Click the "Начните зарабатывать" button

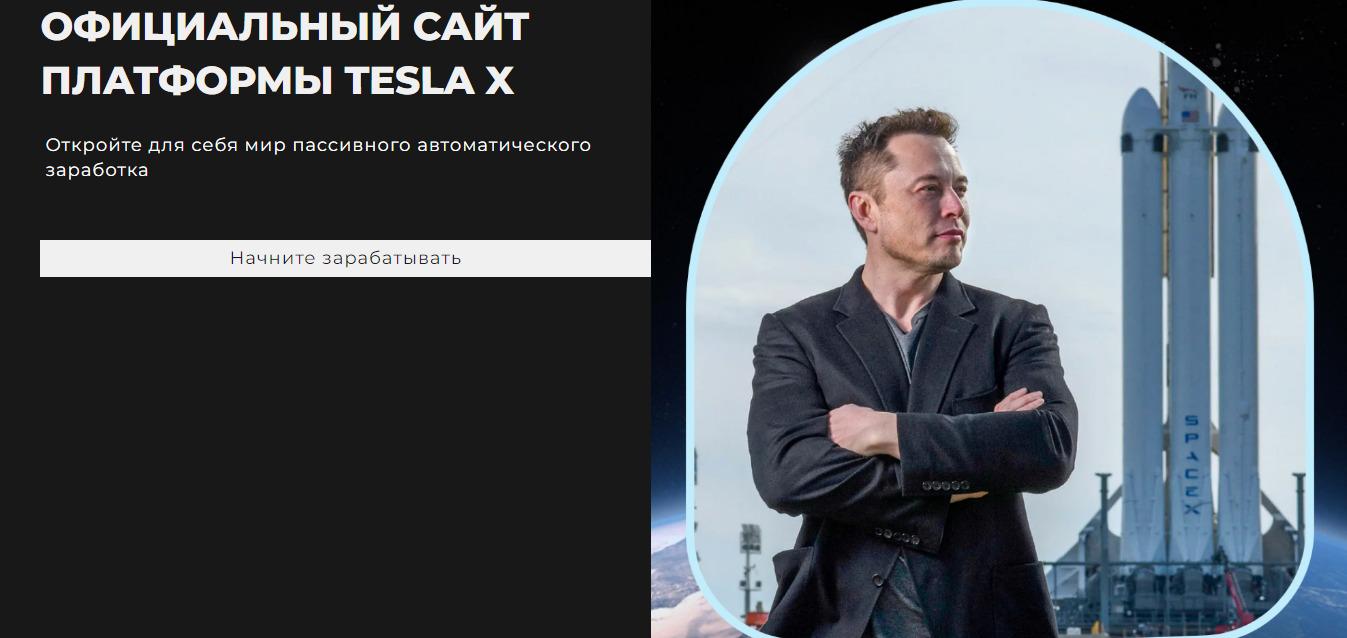(345, 258)
